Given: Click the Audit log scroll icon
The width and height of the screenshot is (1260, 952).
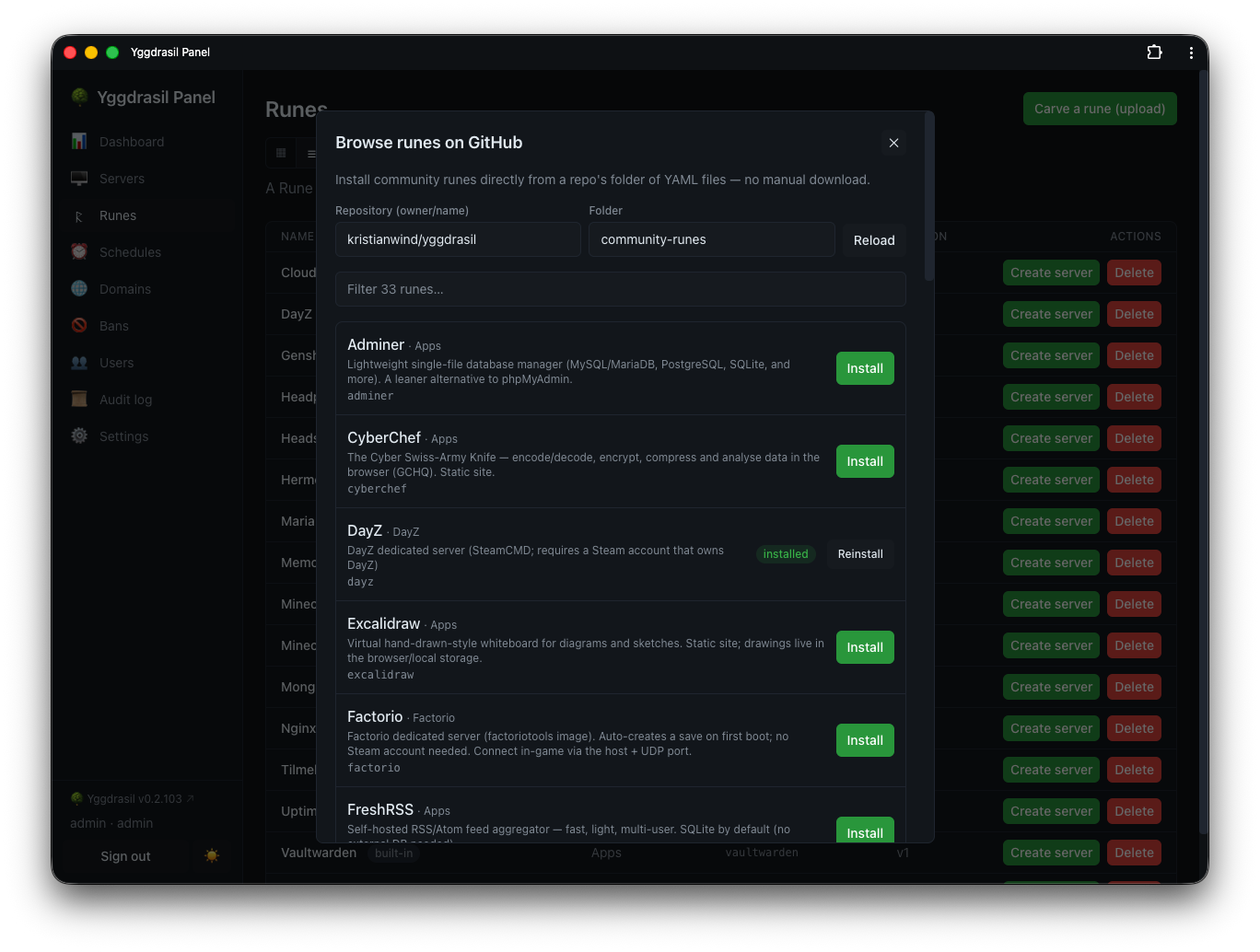Looking at the screenshot, I should [x=79, y=399].
